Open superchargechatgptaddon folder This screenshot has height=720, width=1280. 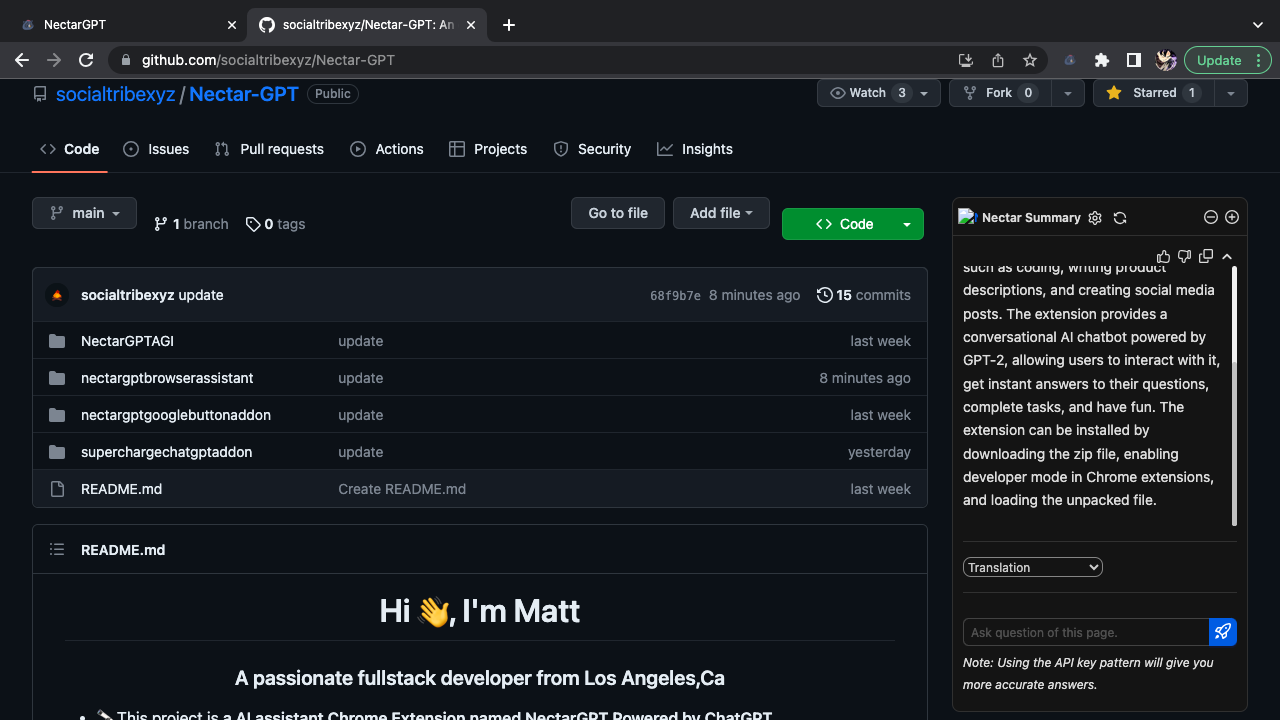click(x=166, y=452)
